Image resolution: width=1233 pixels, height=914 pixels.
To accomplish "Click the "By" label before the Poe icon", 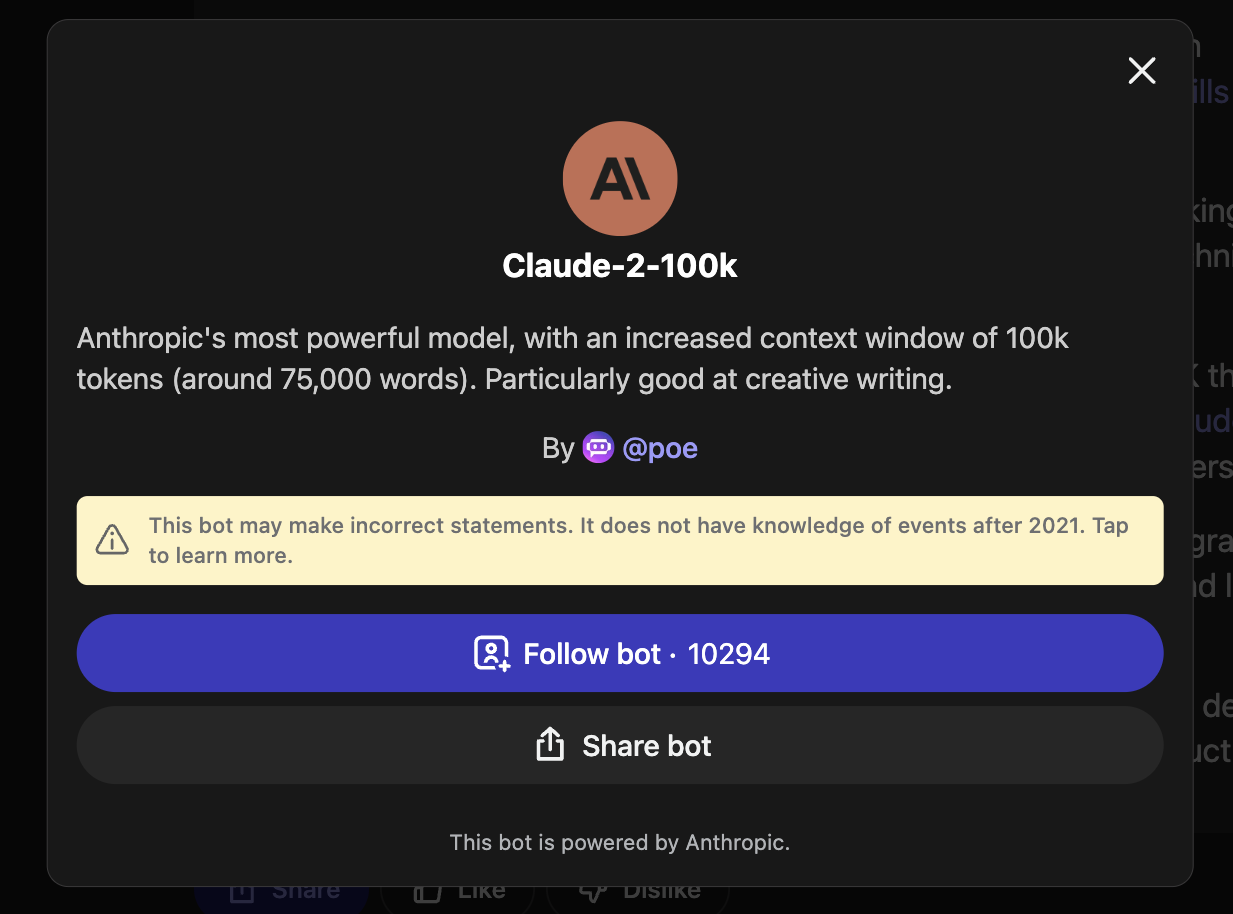I will 558,448.
